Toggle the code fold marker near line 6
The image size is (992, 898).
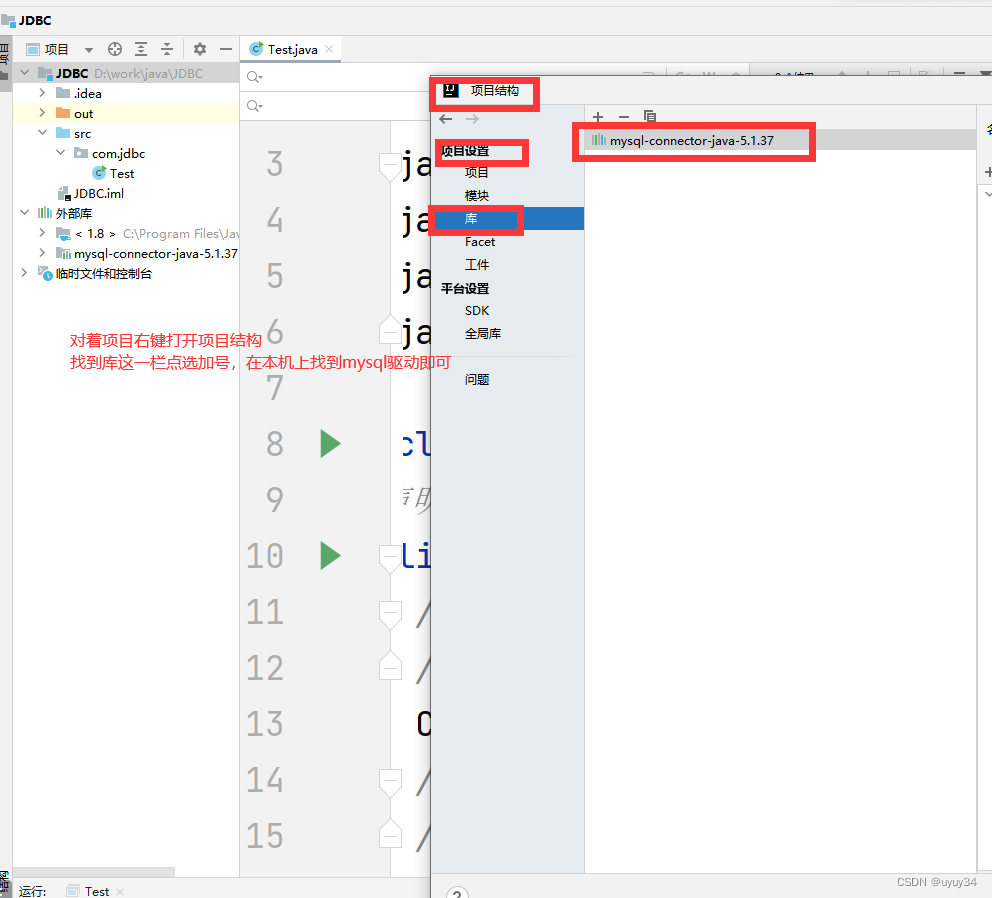coord(390,330)
